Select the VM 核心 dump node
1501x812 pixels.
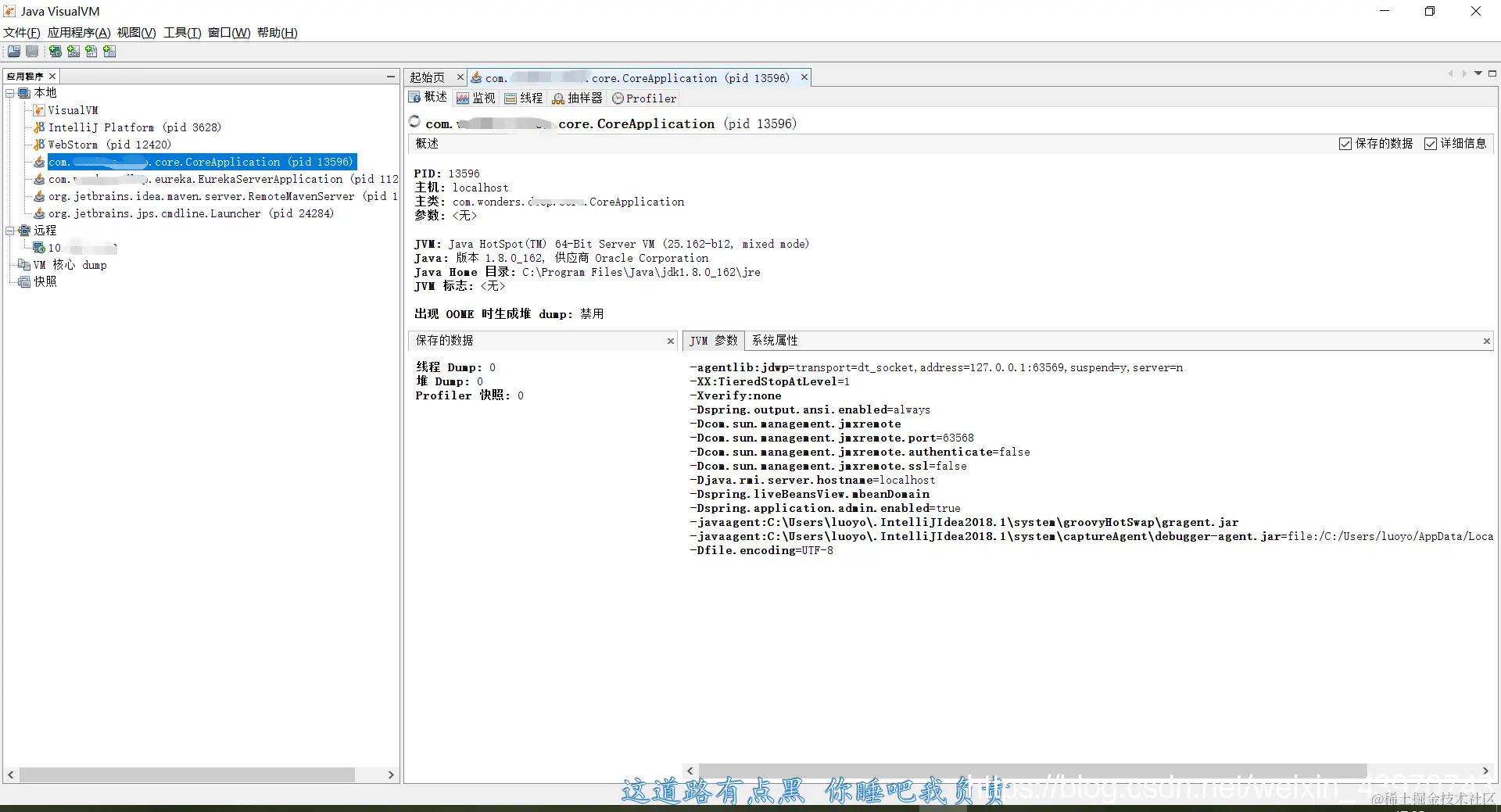point(70,265)
